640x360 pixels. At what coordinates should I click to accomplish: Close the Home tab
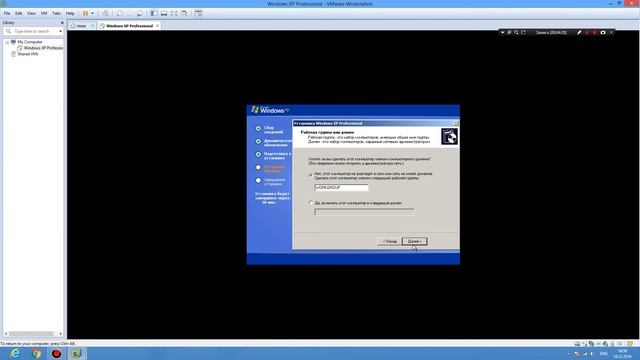(x=93, y=26)
